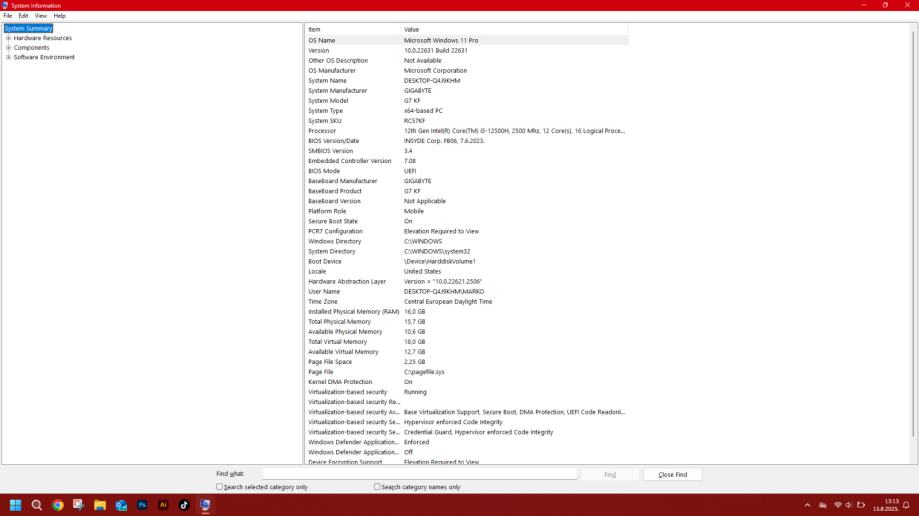This screenshot has width=919, height=516.
Task: Select System Information taskbar icon
Action: [x=205, y=505]
